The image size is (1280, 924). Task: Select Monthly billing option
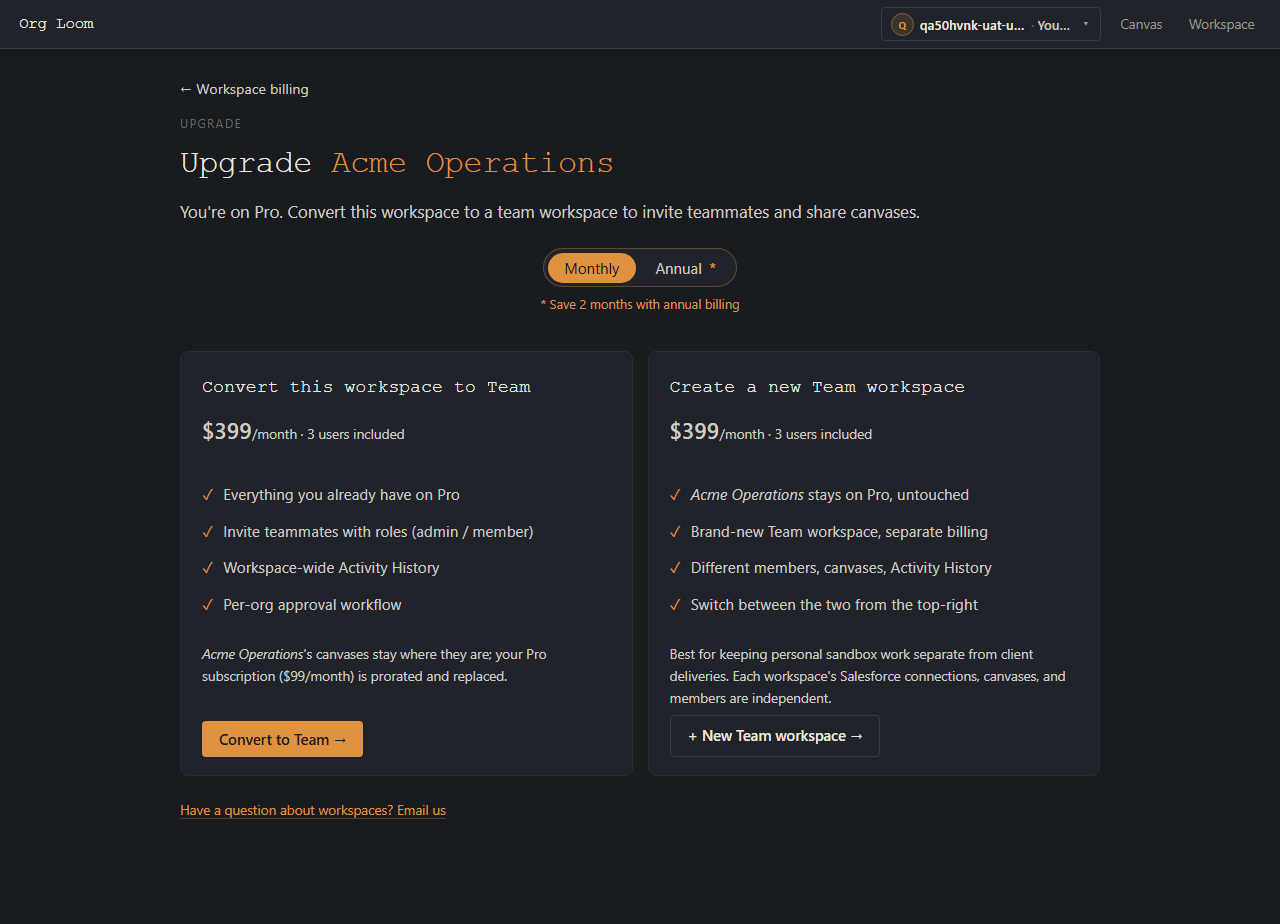(592, 268)
